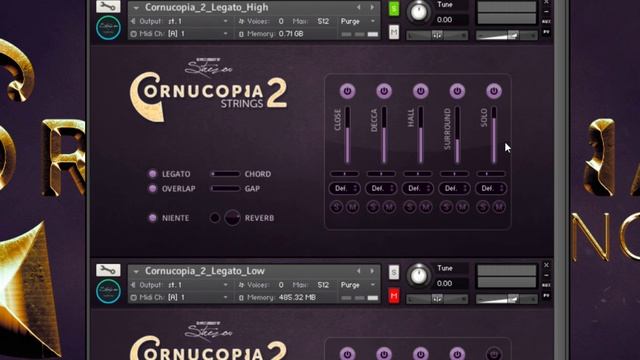
Task: Open Output dropdown of Legato_Low
Action: (180, 285)
